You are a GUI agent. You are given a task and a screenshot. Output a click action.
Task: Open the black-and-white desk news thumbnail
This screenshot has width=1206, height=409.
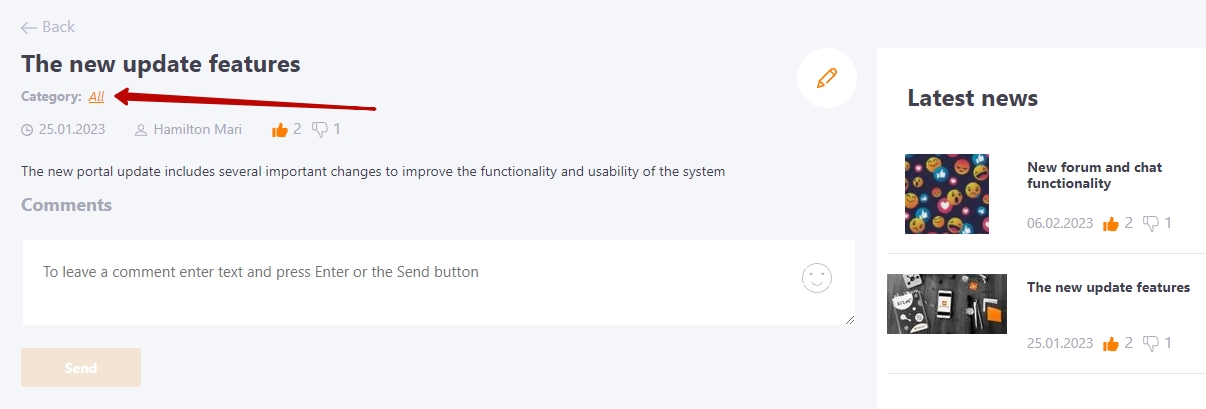(x=947, y=304)
